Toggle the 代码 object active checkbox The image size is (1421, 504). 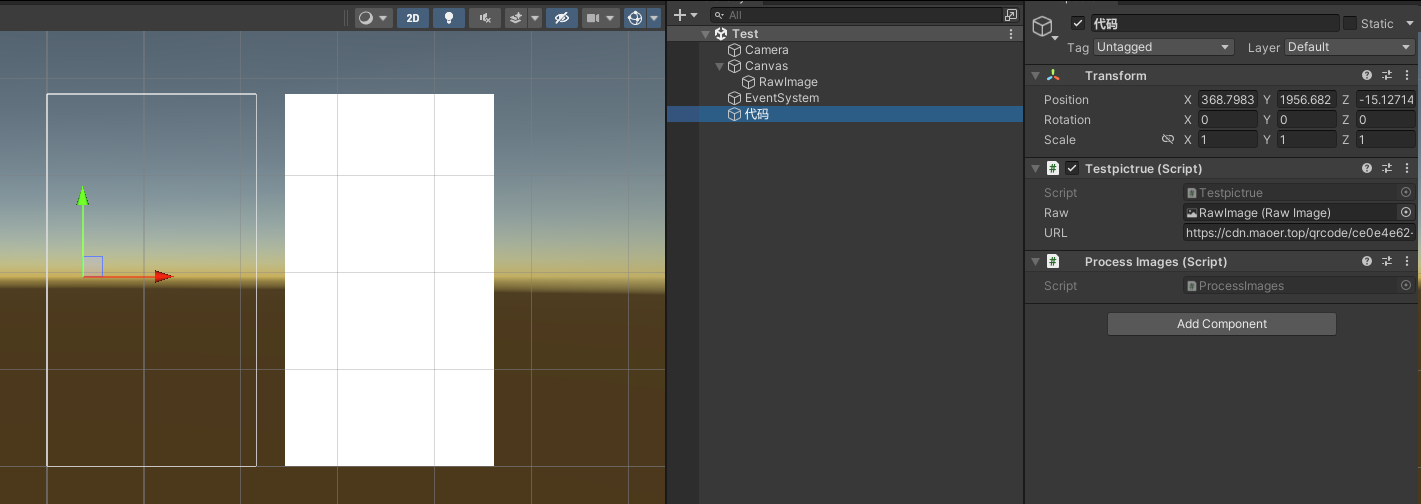point(1077,23)
